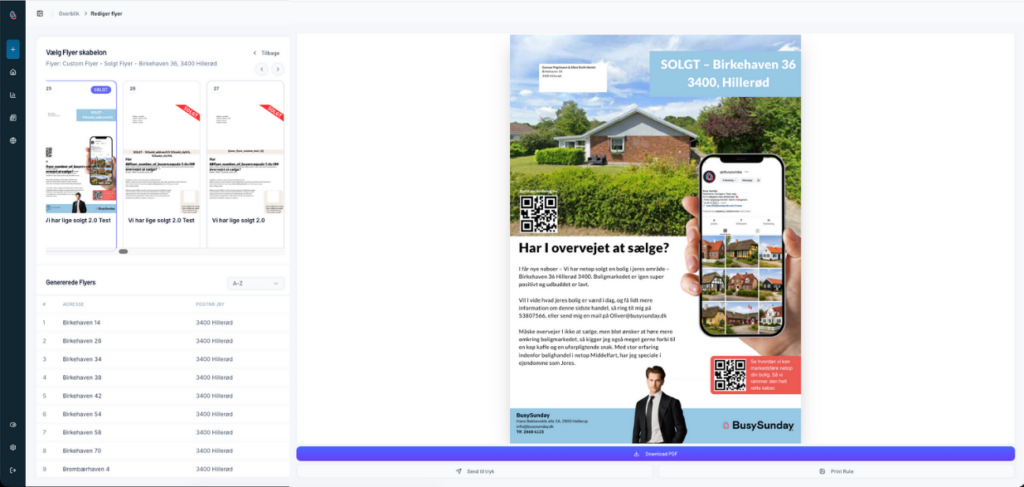Image resolution: width=1024 pixels, height=487 pixels.
Task: Click the template list horizontal scrollbar handle
Action: 123,251
